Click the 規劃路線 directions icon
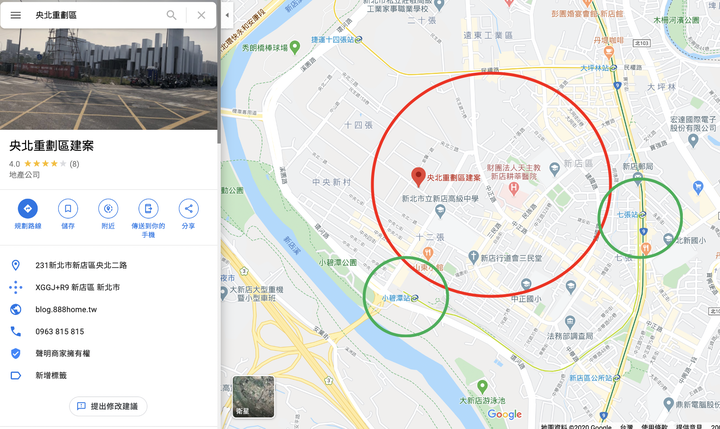This screenshot has height=429, width=720. [x=28, y=209]
